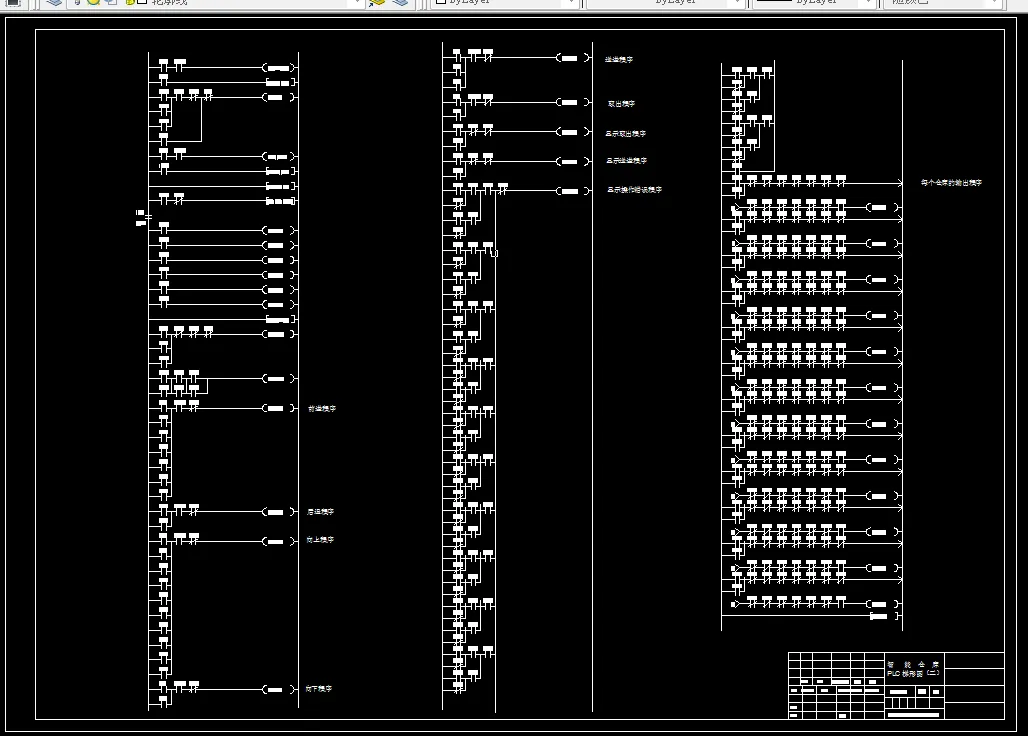Screen dimensions: 1028x736
Task: Click the Layer Previous icon
Action: click(x=401, y=2)
